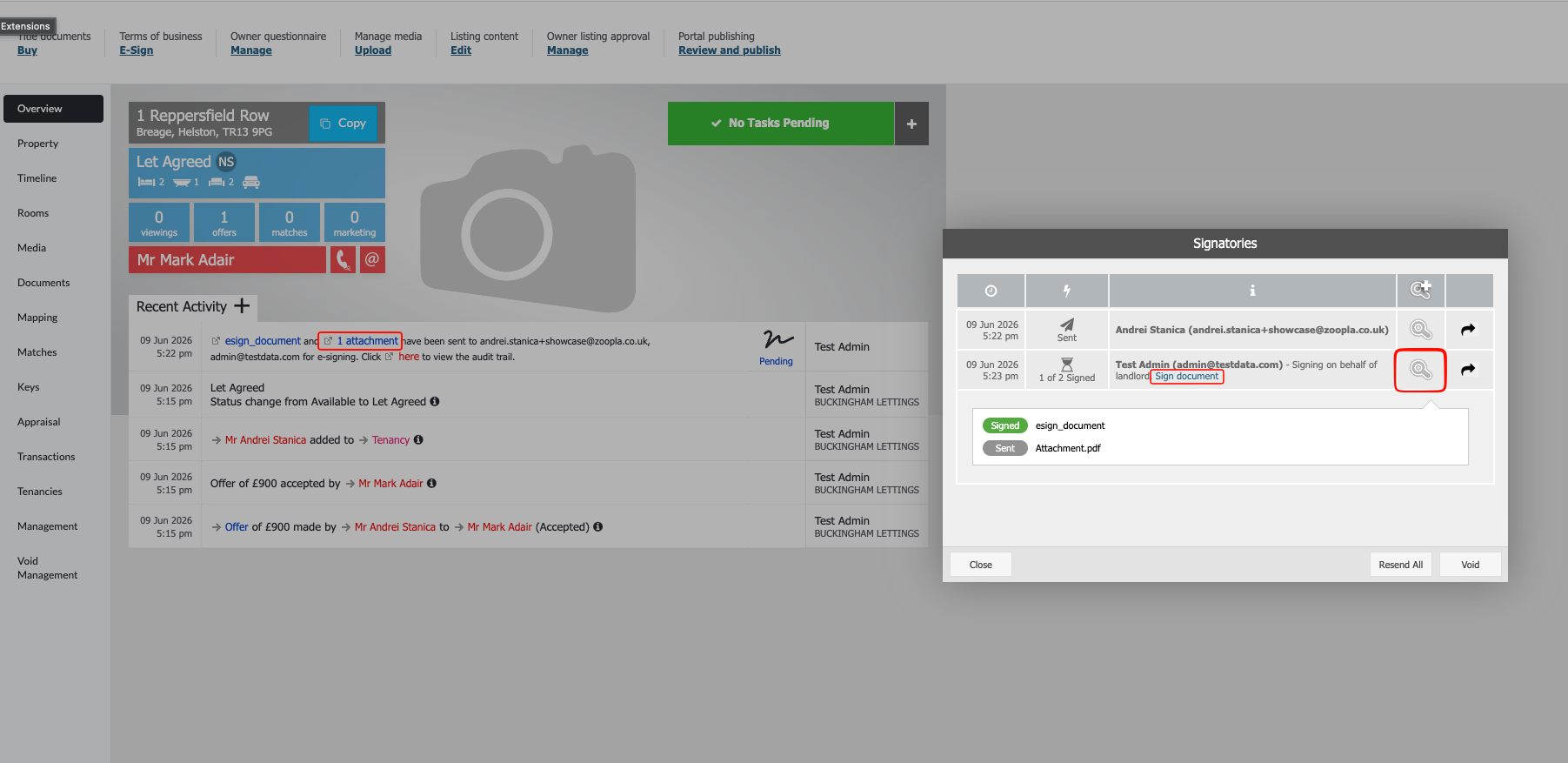Click 'here' to view the audit trail
This screenshot has height=763, width=1568.
[409, 357]
